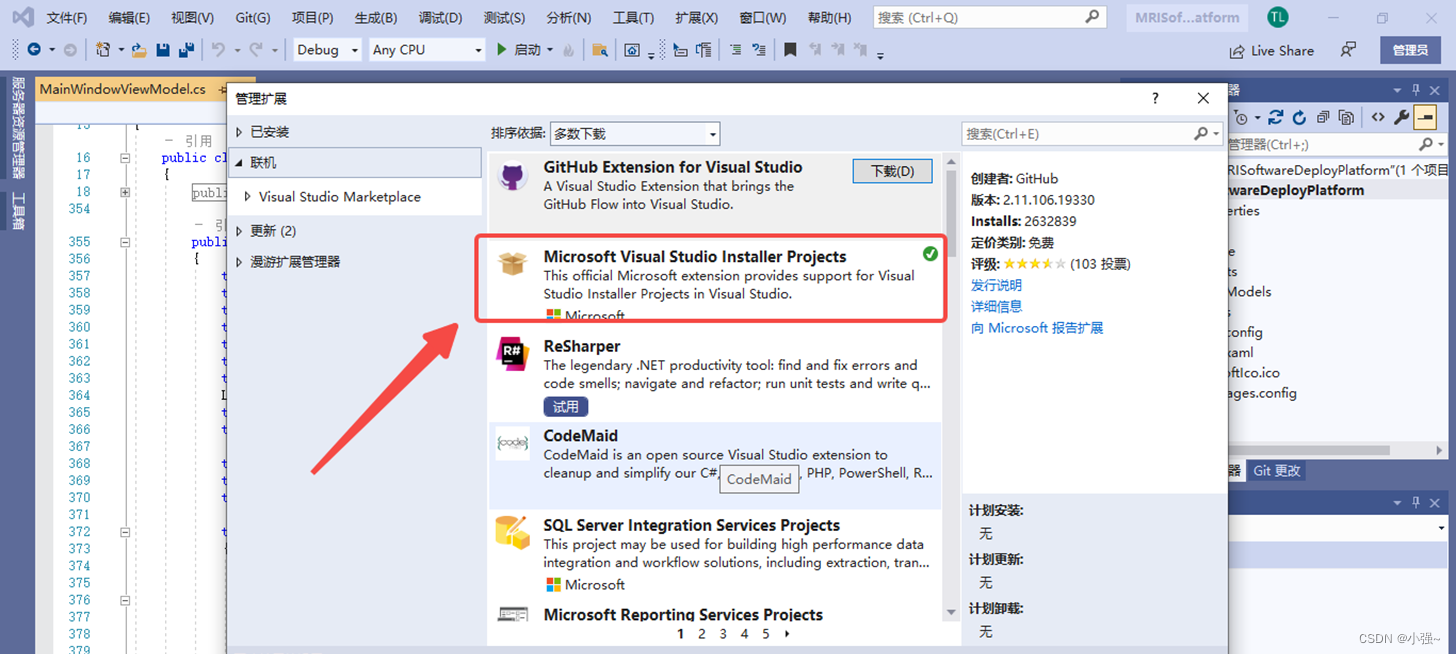The width and height of the screenshot is (1456, 654).
Task: Open the Any CPU platform dropdown
Action: [428, 50]
